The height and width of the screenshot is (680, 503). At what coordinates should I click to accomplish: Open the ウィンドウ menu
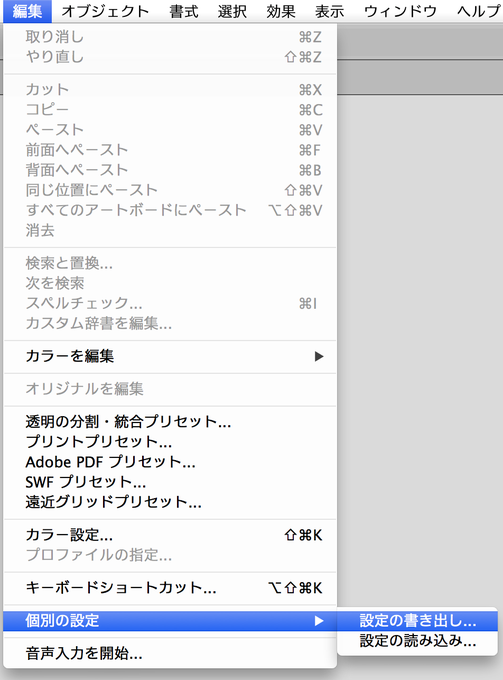pos(400,11)
